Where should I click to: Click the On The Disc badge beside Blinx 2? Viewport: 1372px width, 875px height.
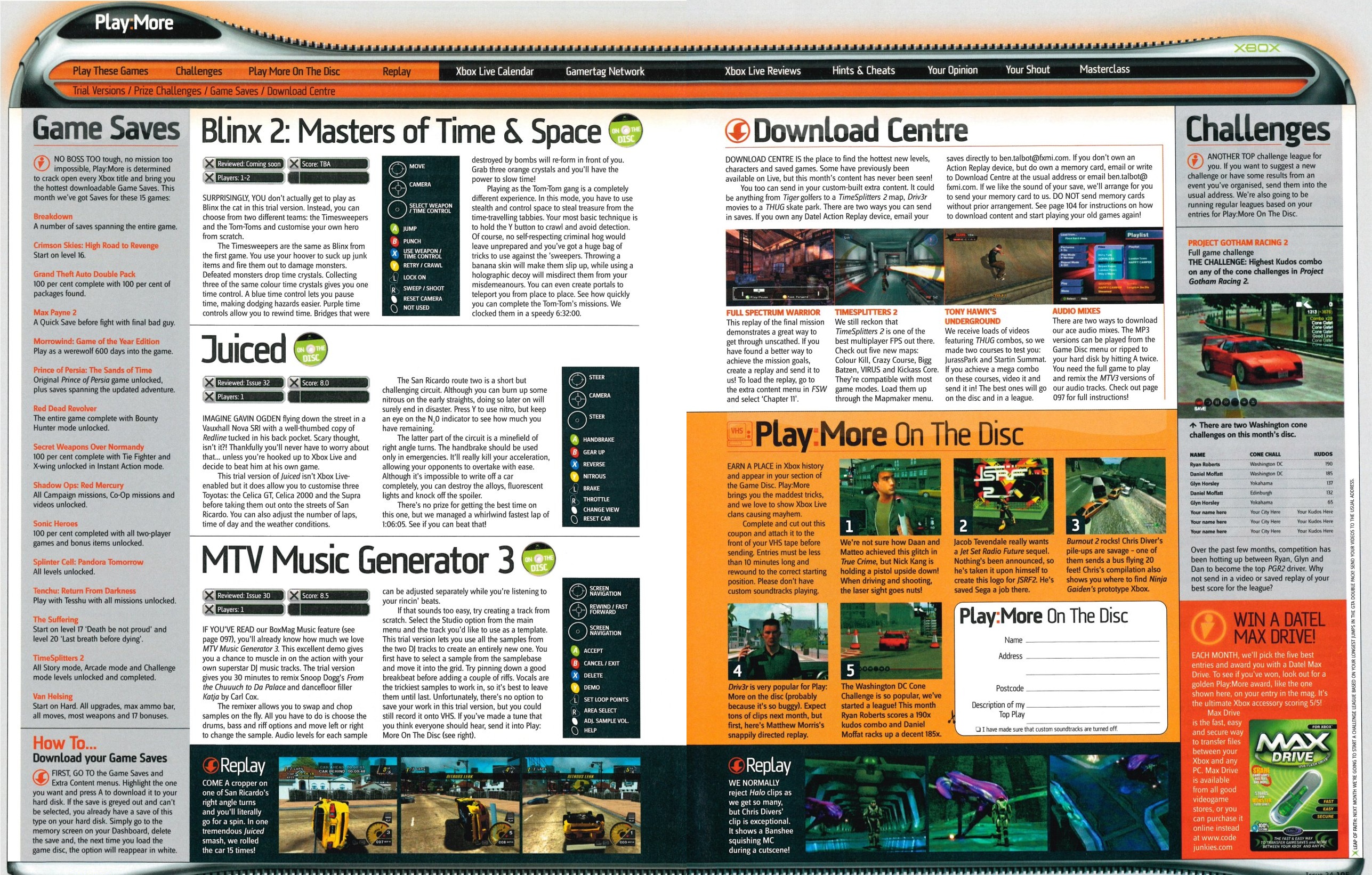(x=626, y=131)
